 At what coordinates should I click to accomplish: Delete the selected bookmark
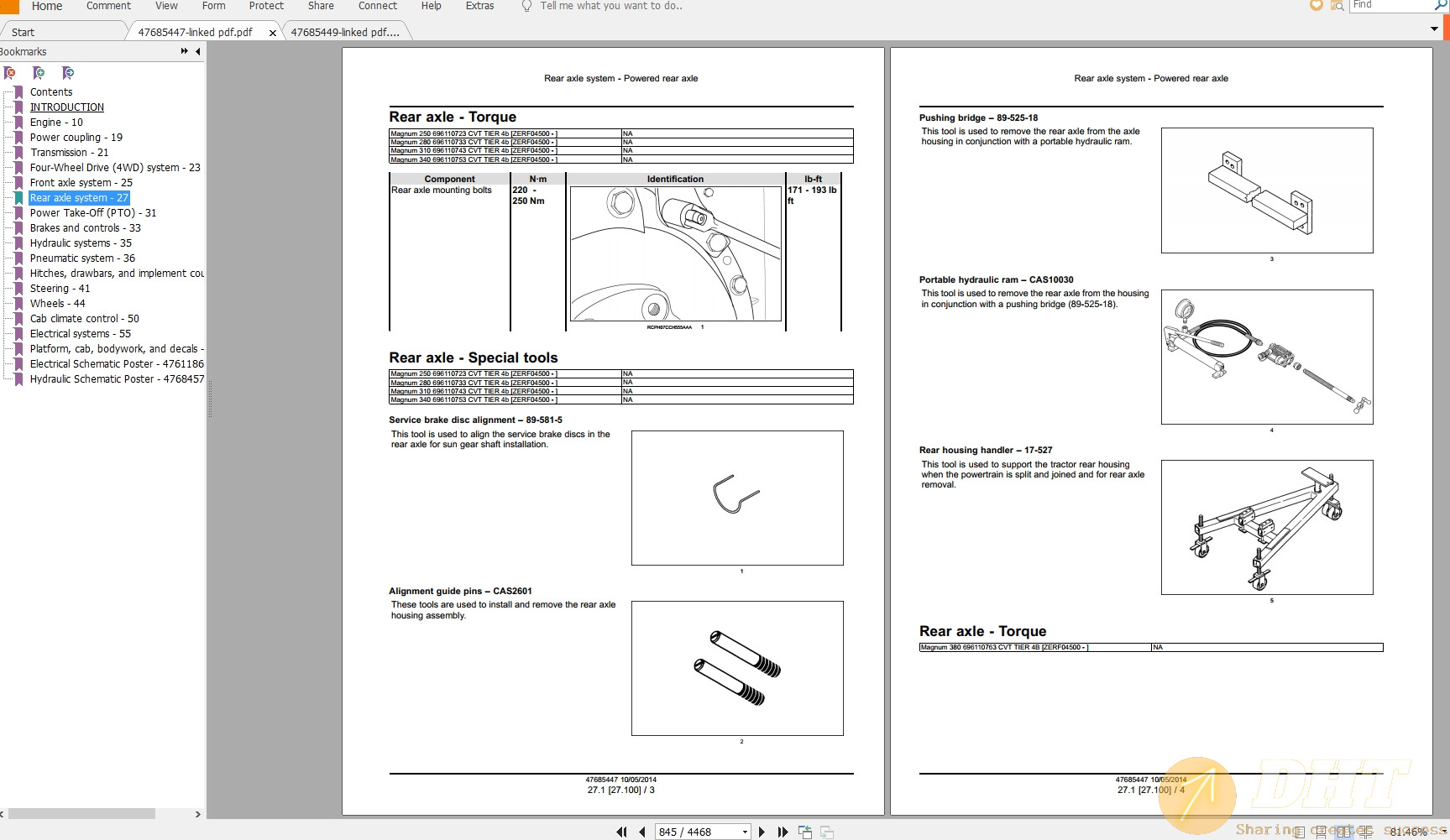[x=9, y=73]
